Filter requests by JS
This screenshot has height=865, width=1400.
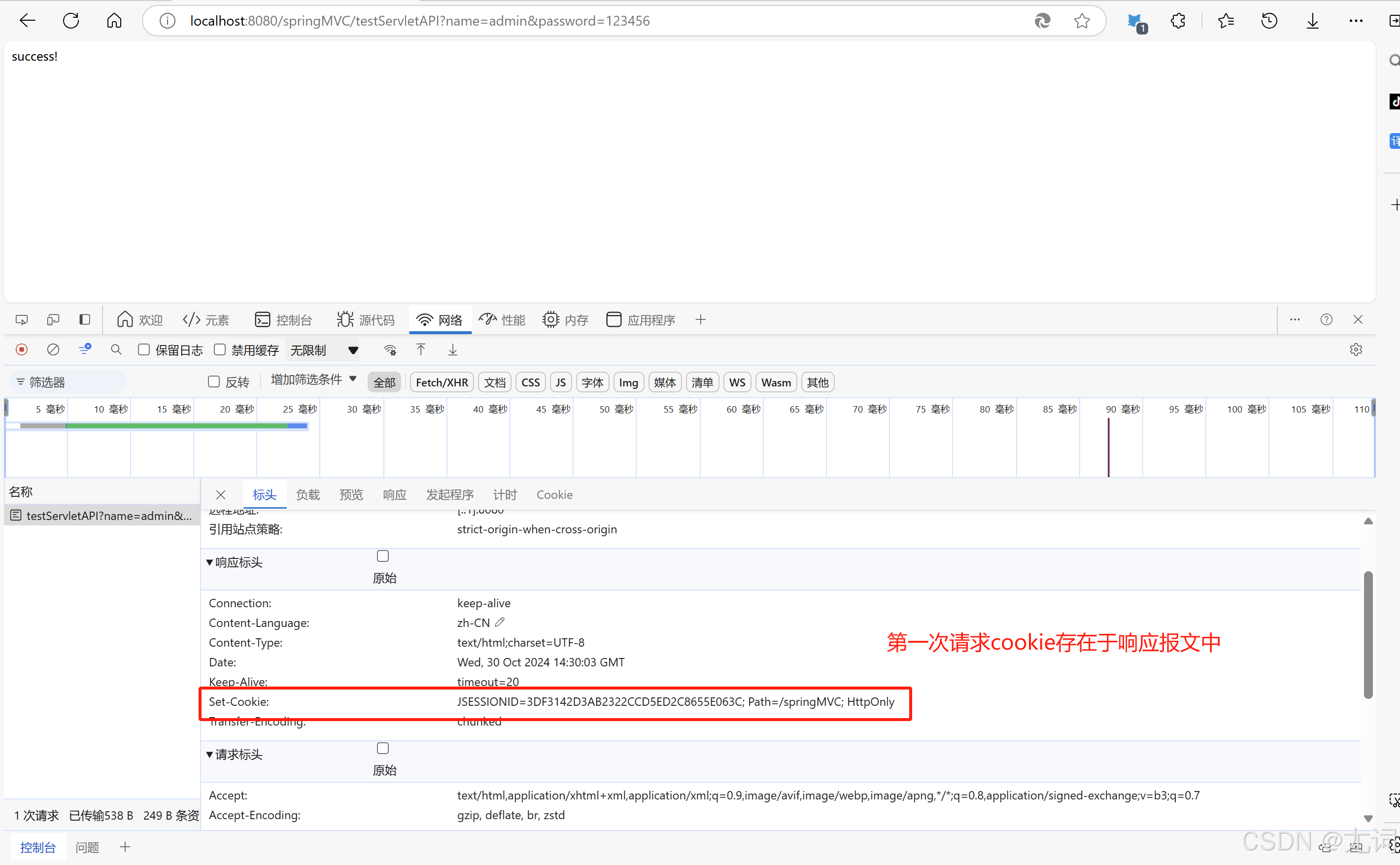tap(560, 382)
